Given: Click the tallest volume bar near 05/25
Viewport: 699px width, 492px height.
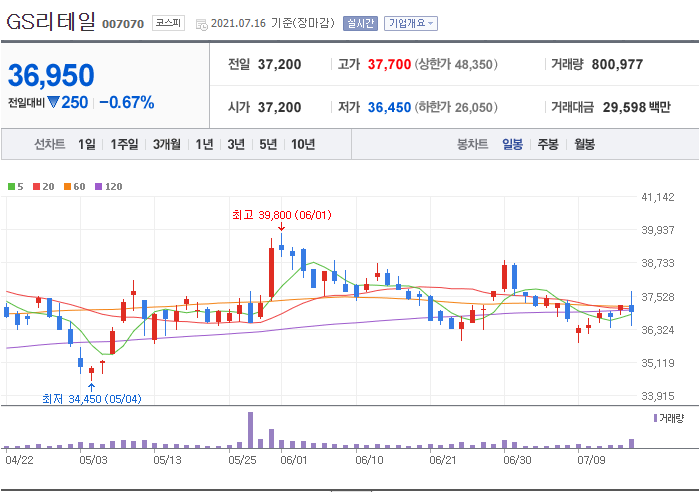Looking at the screenshot, I should click(251, 430).
